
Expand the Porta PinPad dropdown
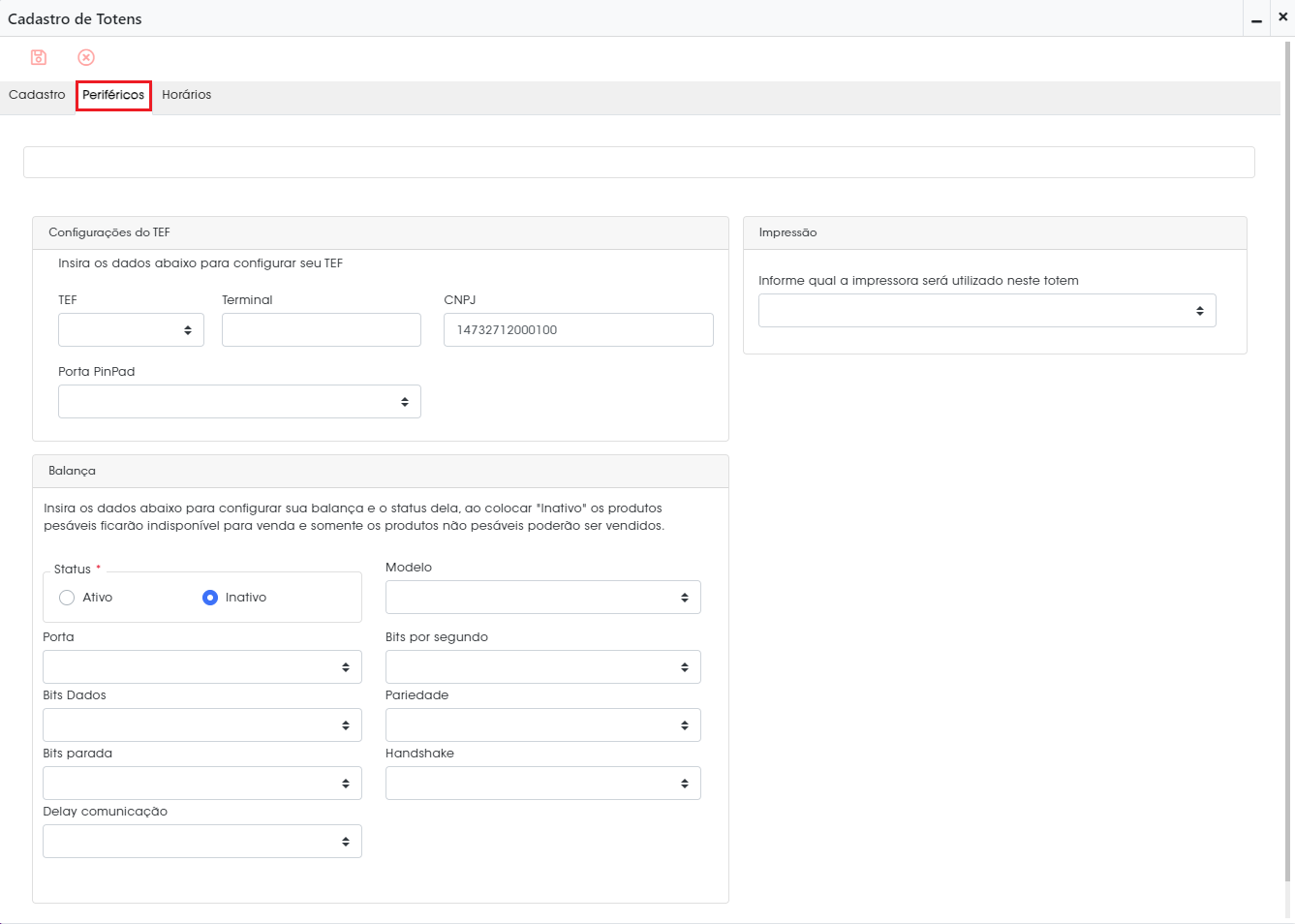pos(239,402)
